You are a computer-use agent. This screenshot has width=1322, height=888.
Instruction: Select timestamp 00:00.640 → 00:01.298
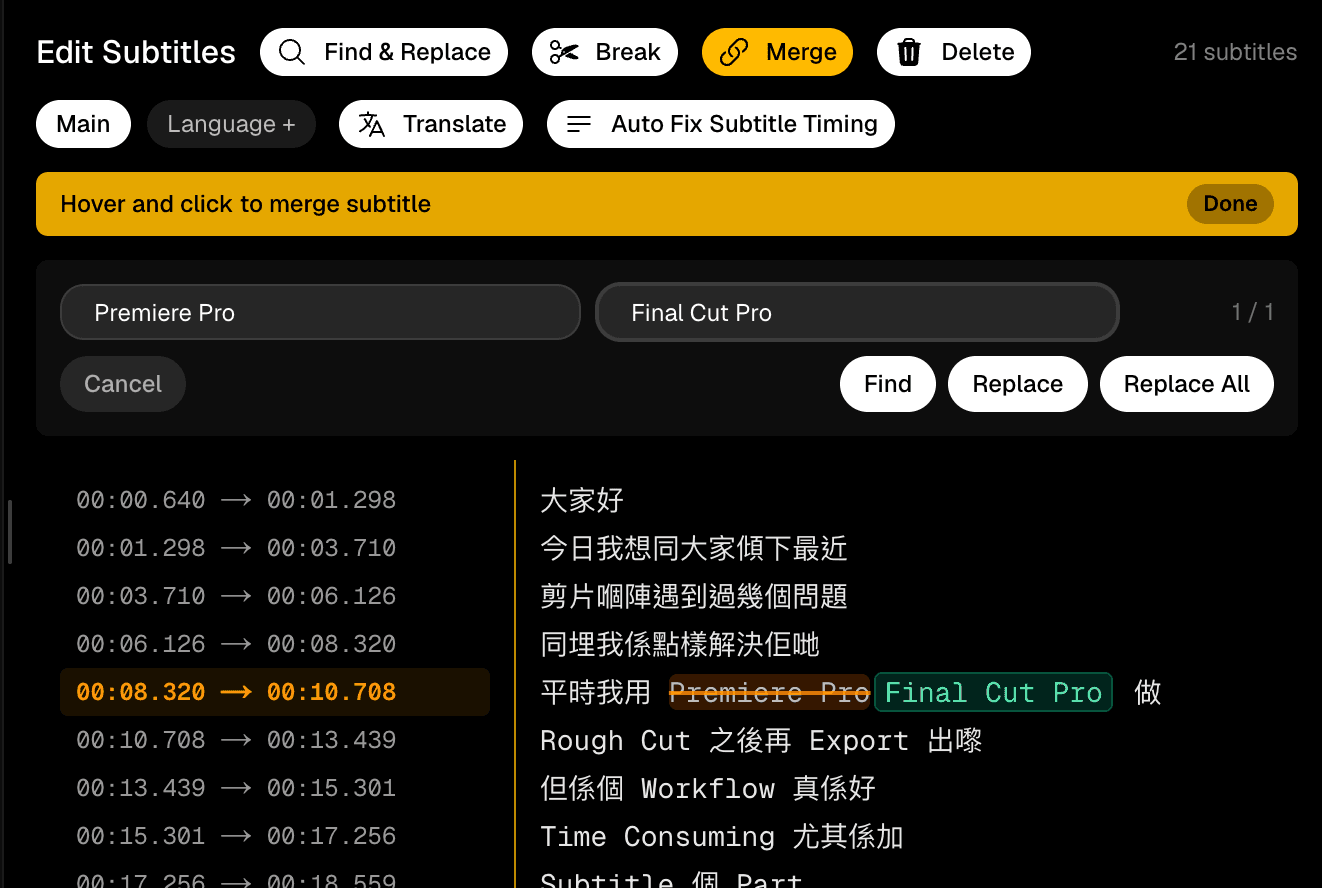[236, 500]
